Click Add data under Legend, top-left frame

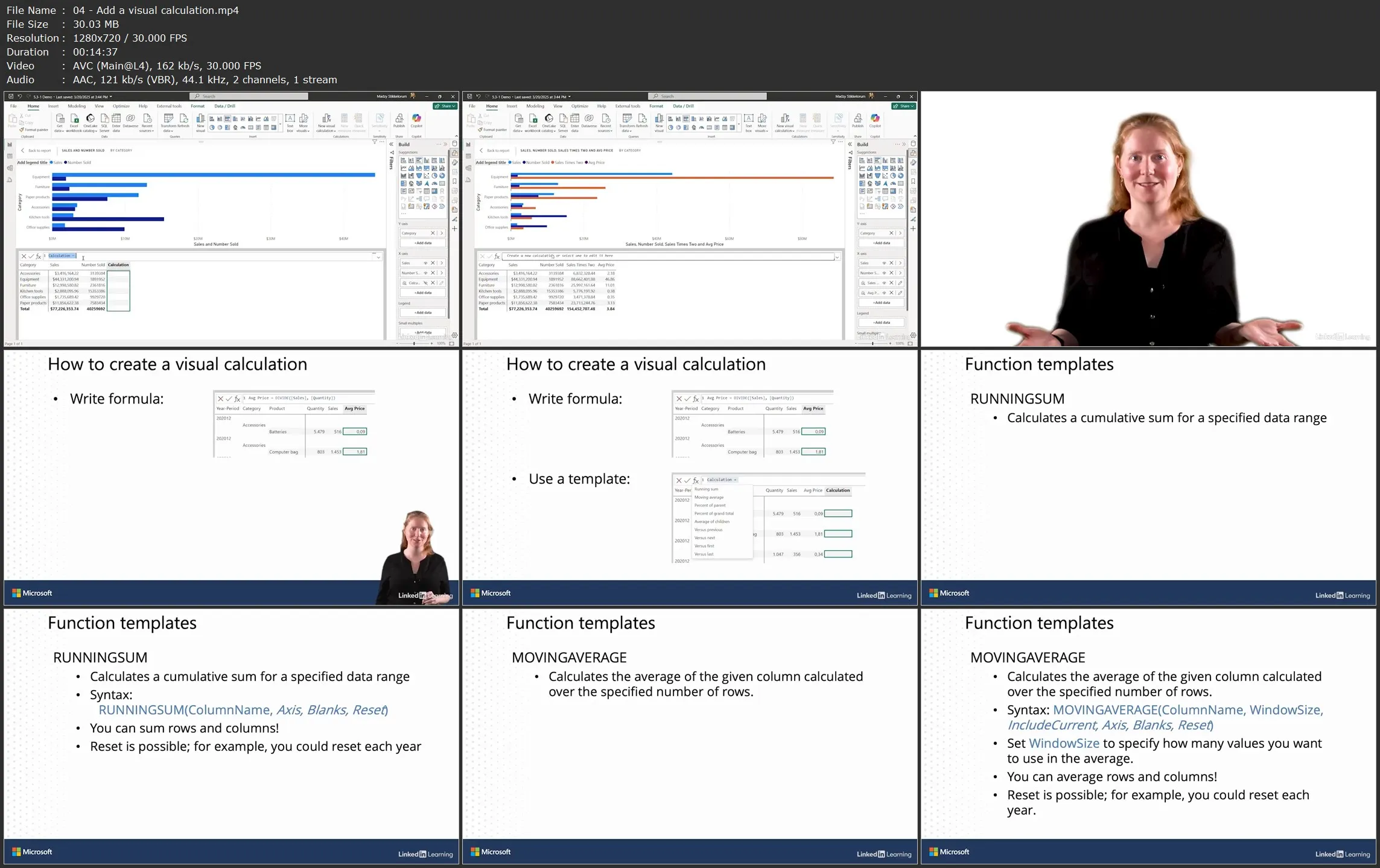tap(423, 312)
